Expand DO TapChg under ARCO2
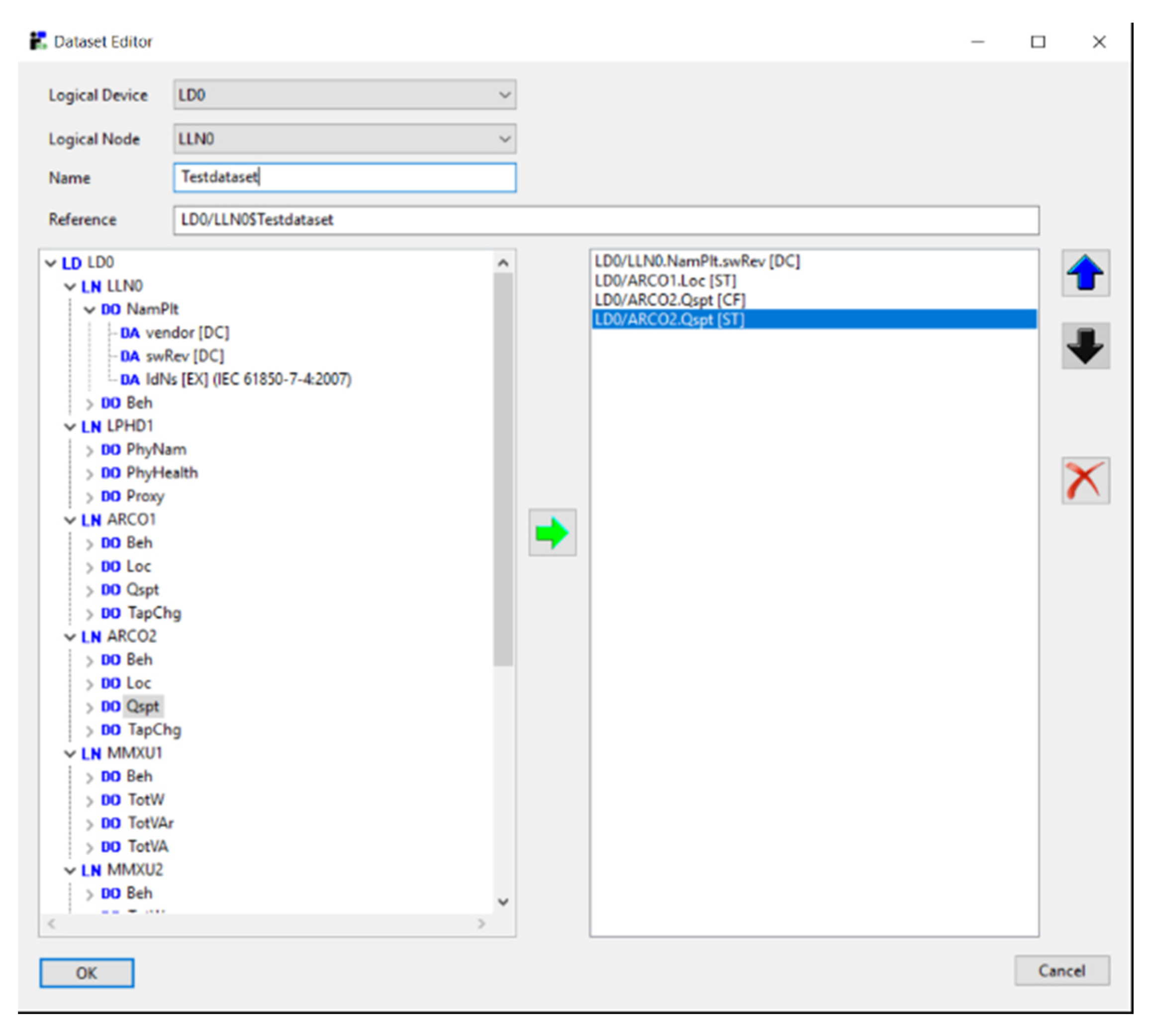The height and width of the screenshot is (1036, 1152). point(90,730)
